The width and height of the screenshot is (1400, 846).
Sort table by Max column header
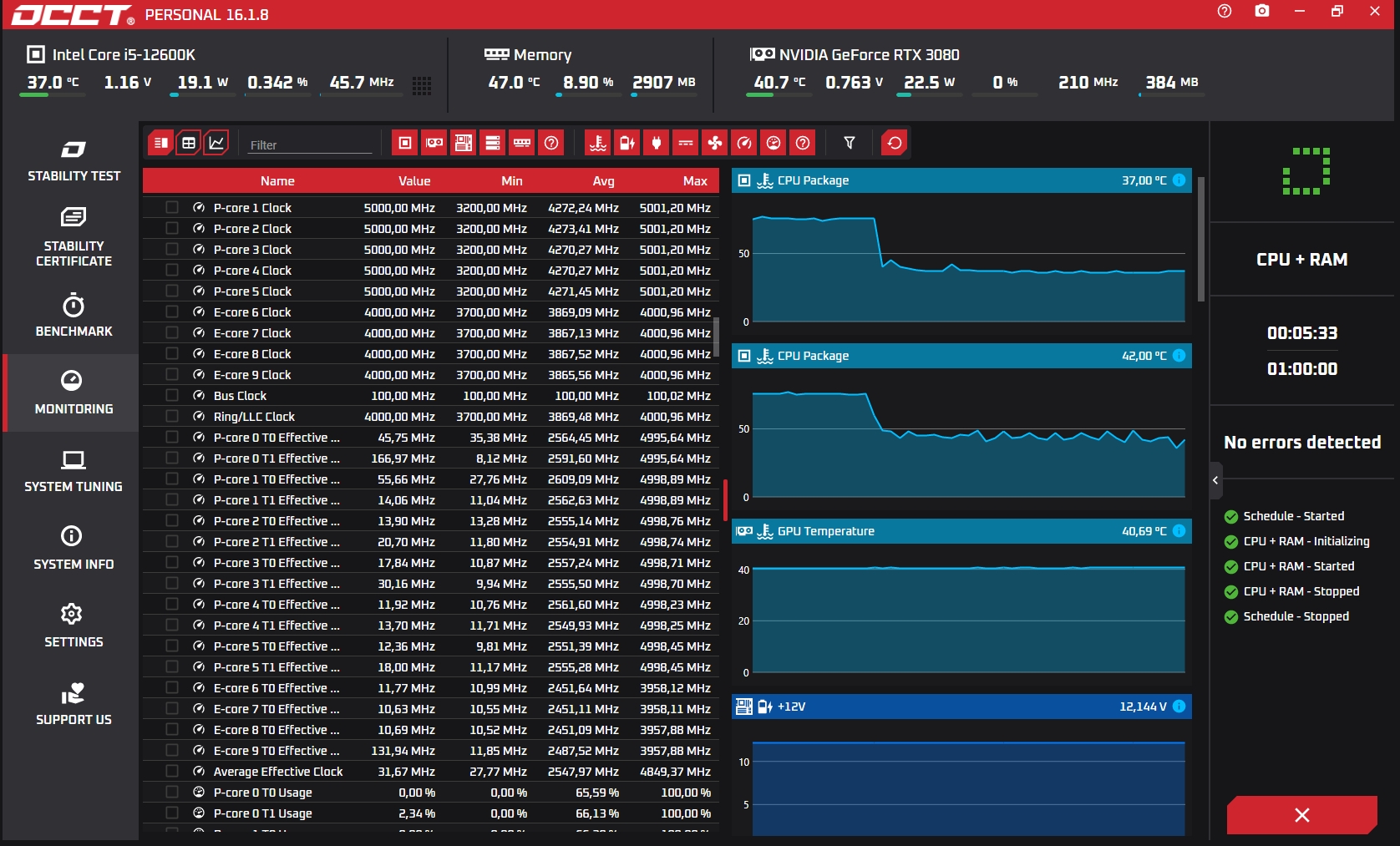(x=695, y=180)
